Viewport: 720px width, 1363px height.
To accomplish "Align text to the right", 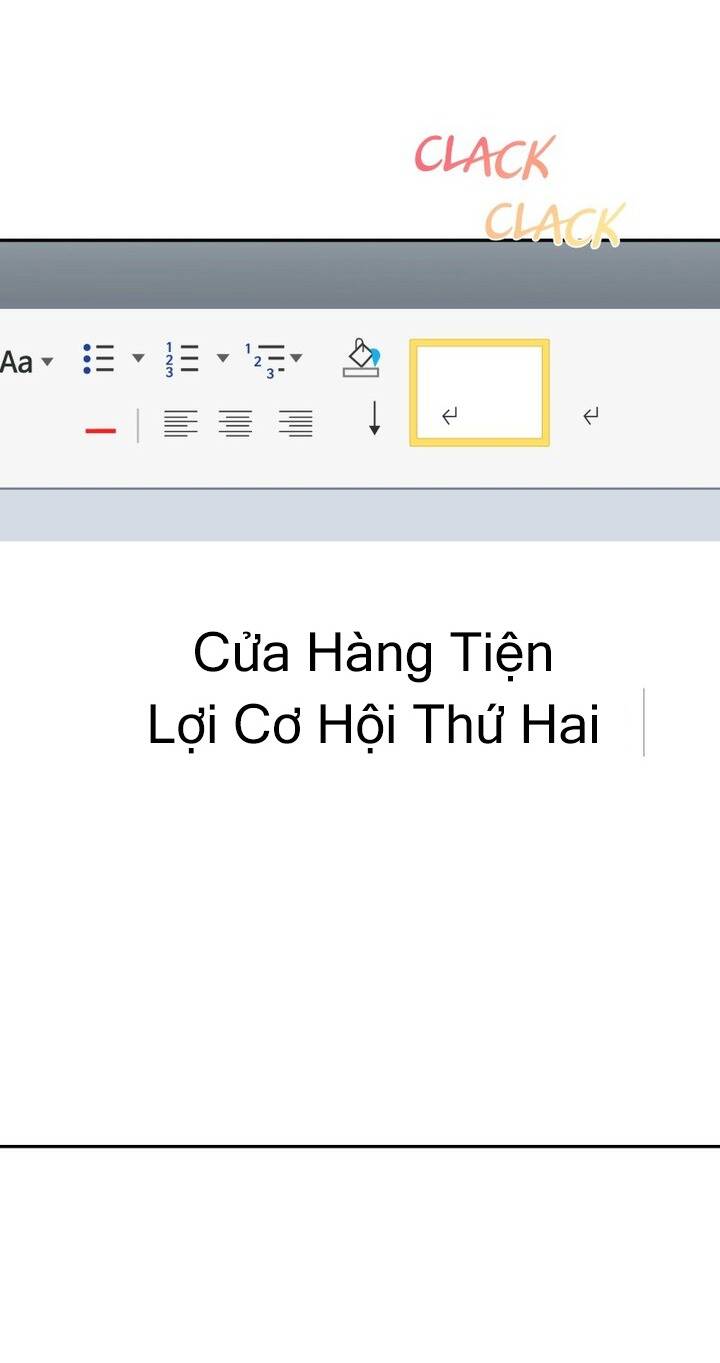I will 296,424.
